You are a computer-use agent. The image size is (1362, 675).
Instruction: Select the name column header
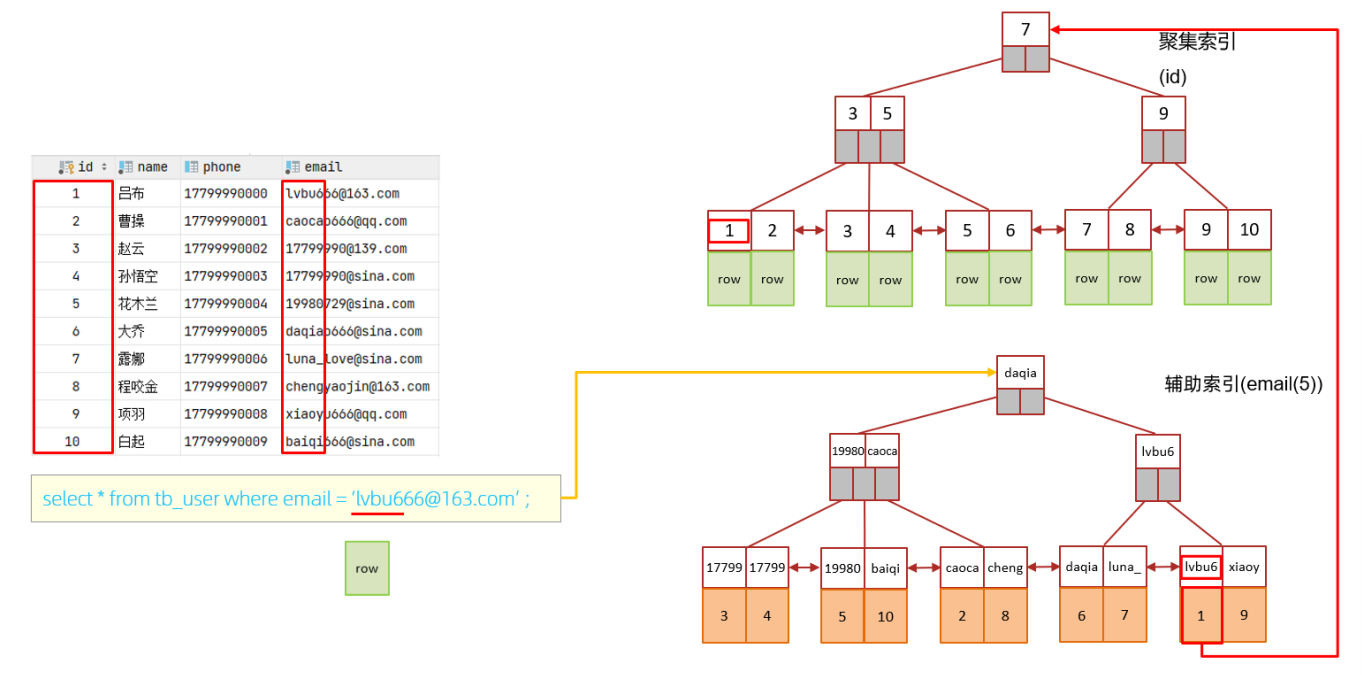[x=146, y=167]
